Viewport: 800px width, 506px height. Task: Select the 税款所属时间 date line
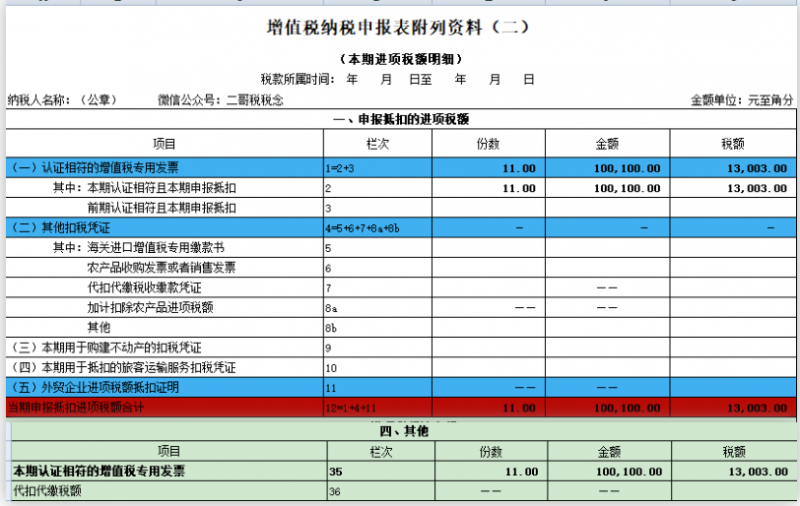(x=397, y=79)
